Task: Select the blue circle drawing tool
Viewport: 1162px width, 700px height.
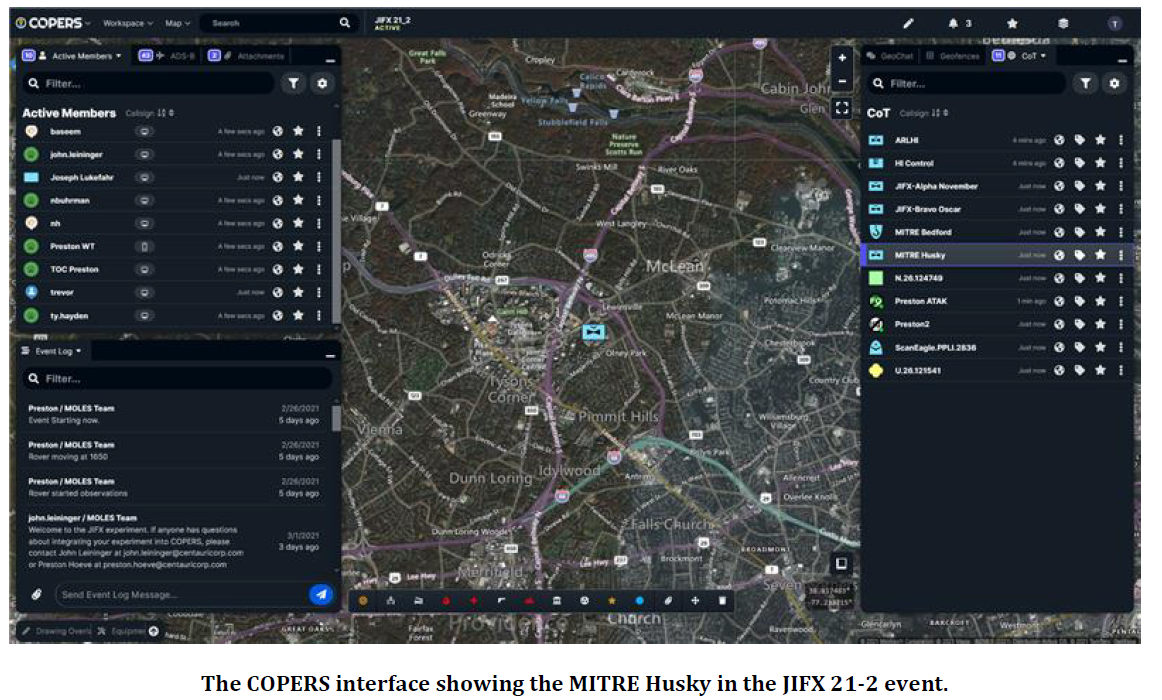Action: (x=640, y=601)
